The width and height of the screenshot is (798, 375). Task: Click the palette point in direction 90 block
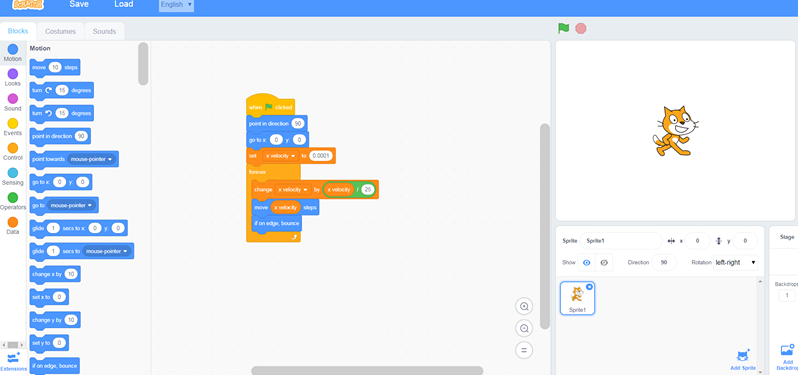coord(60,136)
